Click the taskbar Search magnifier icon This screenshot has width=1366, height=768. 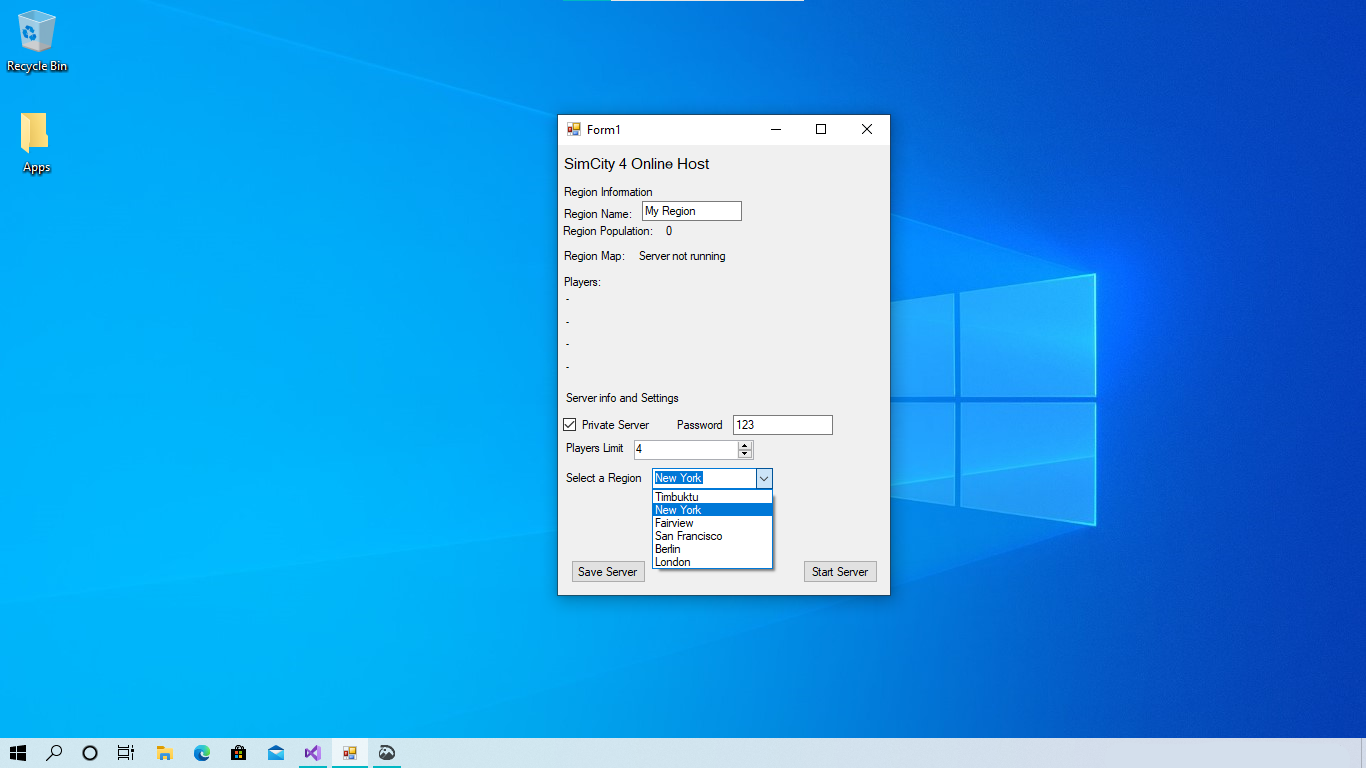click(54, 753)
